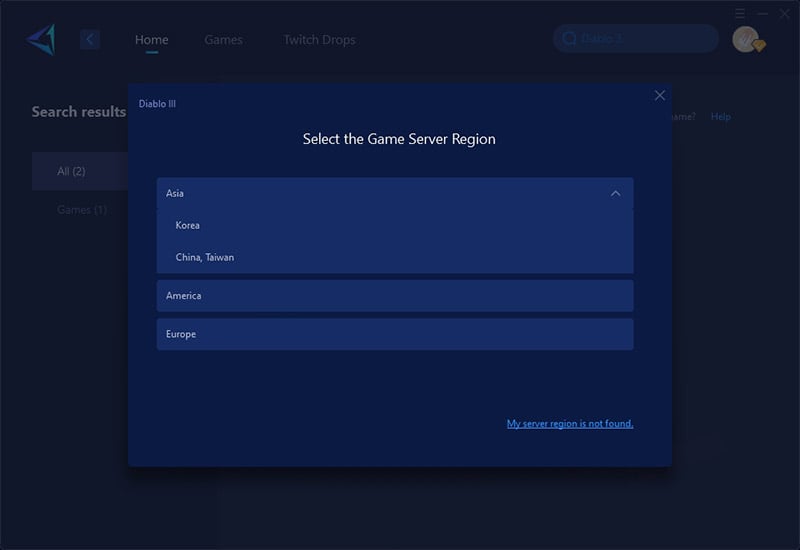Select the China, Taiwan server
800x550 pixels.
[x=395, y=257]
